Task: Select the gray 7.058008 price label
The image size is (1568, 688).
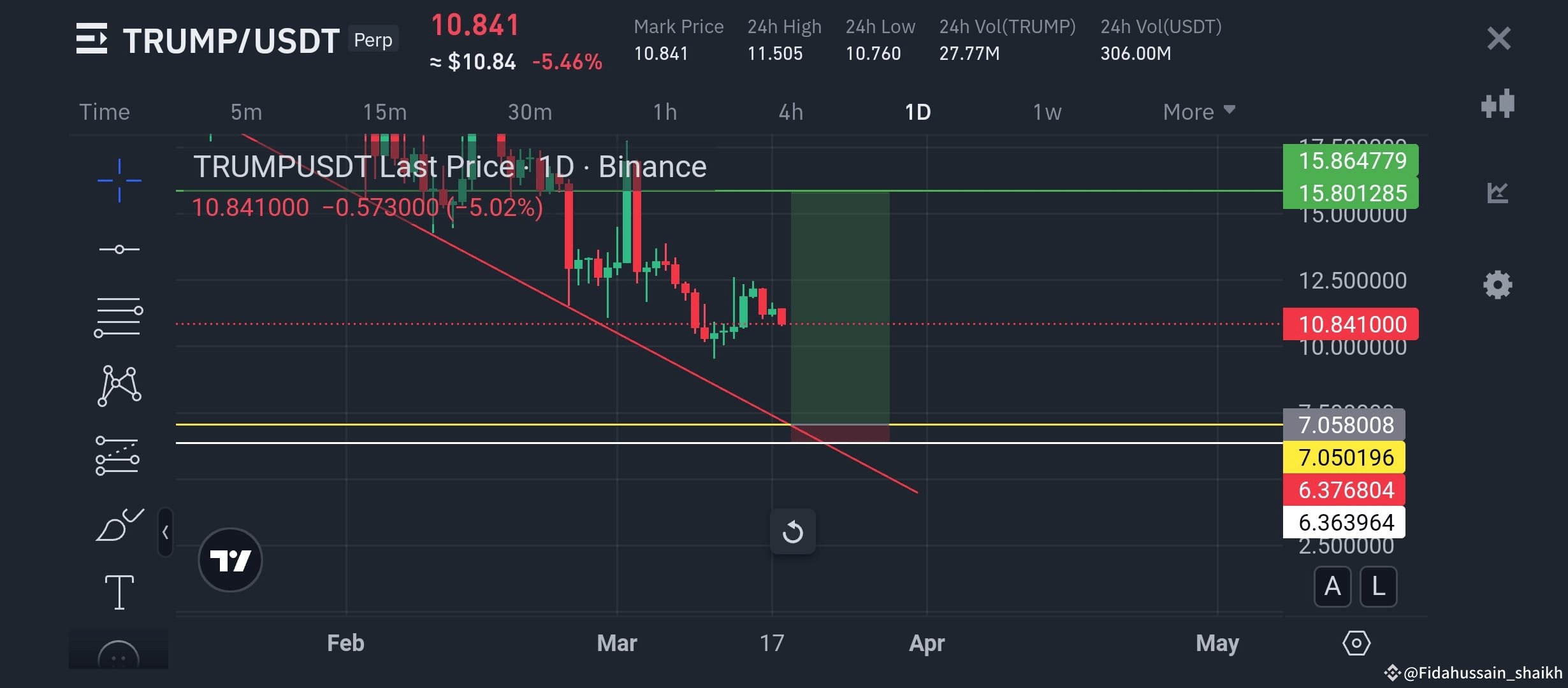Action: 1344,425
